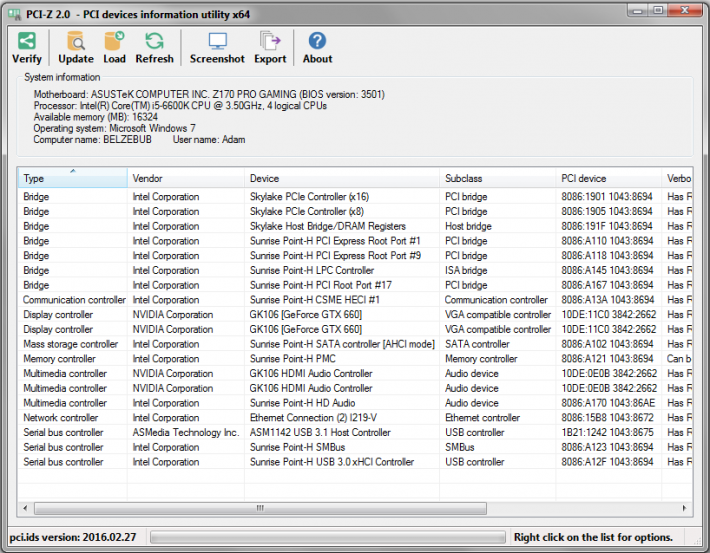
Task: Click the Verbose column header
Action: pos(677,178)
